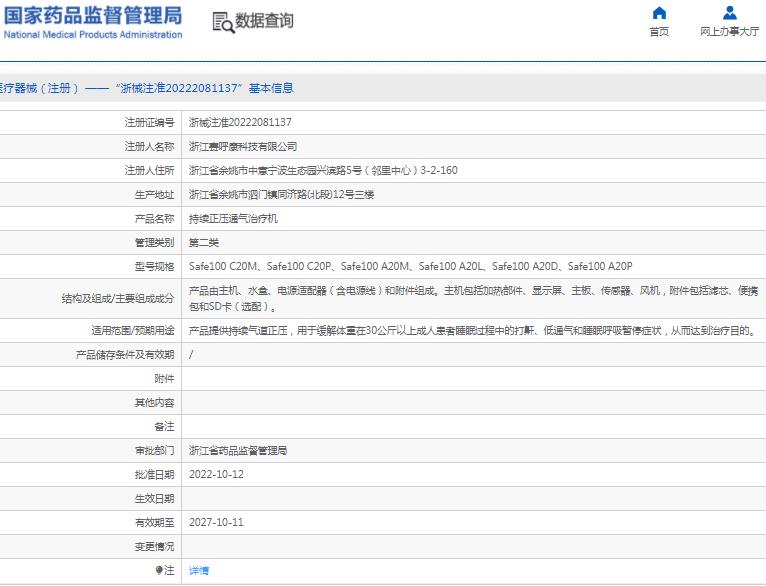Select the registration number 浙械注准20222081137 value

click(x=240, y=122)
